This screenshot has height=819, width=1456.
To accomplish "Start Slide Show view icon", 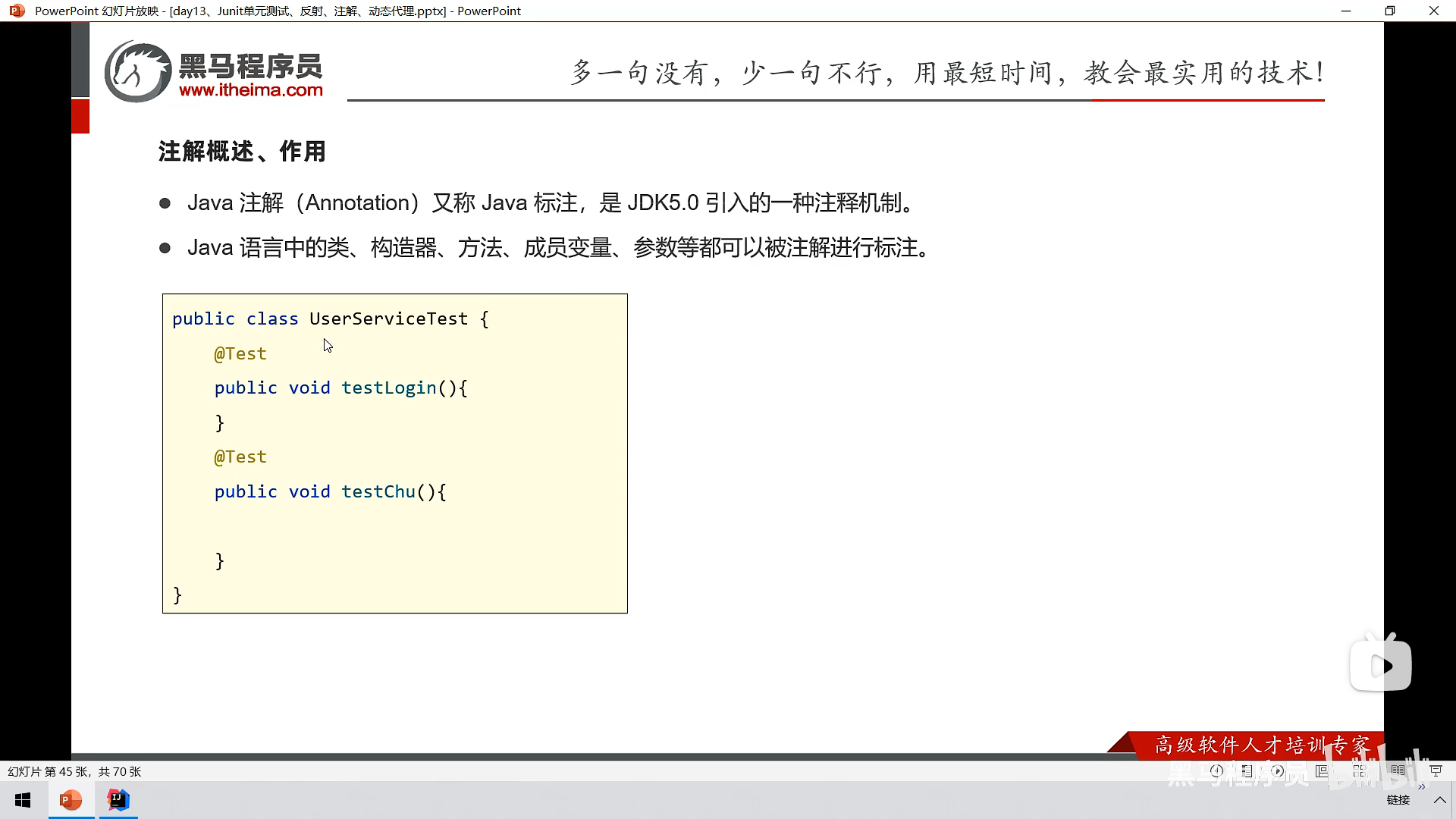I will pos(1436,770).
